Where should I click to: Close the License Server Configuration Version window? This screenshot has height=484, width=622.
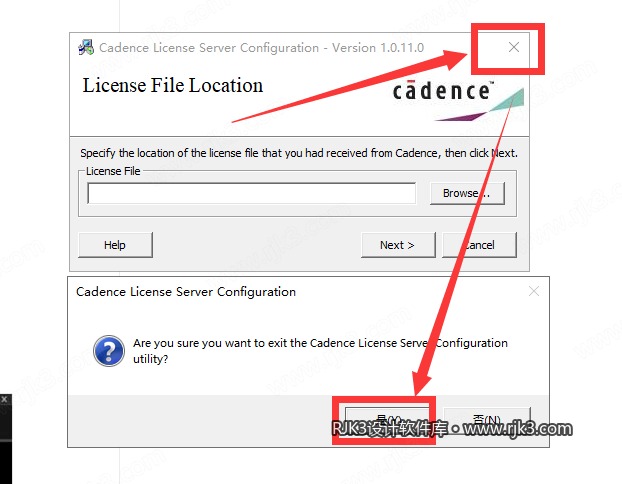[x=514, y=47]
